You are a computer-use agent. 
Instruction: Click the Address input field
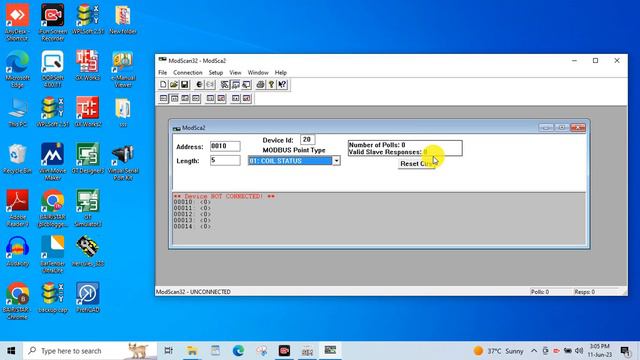[x=225, y=146]
